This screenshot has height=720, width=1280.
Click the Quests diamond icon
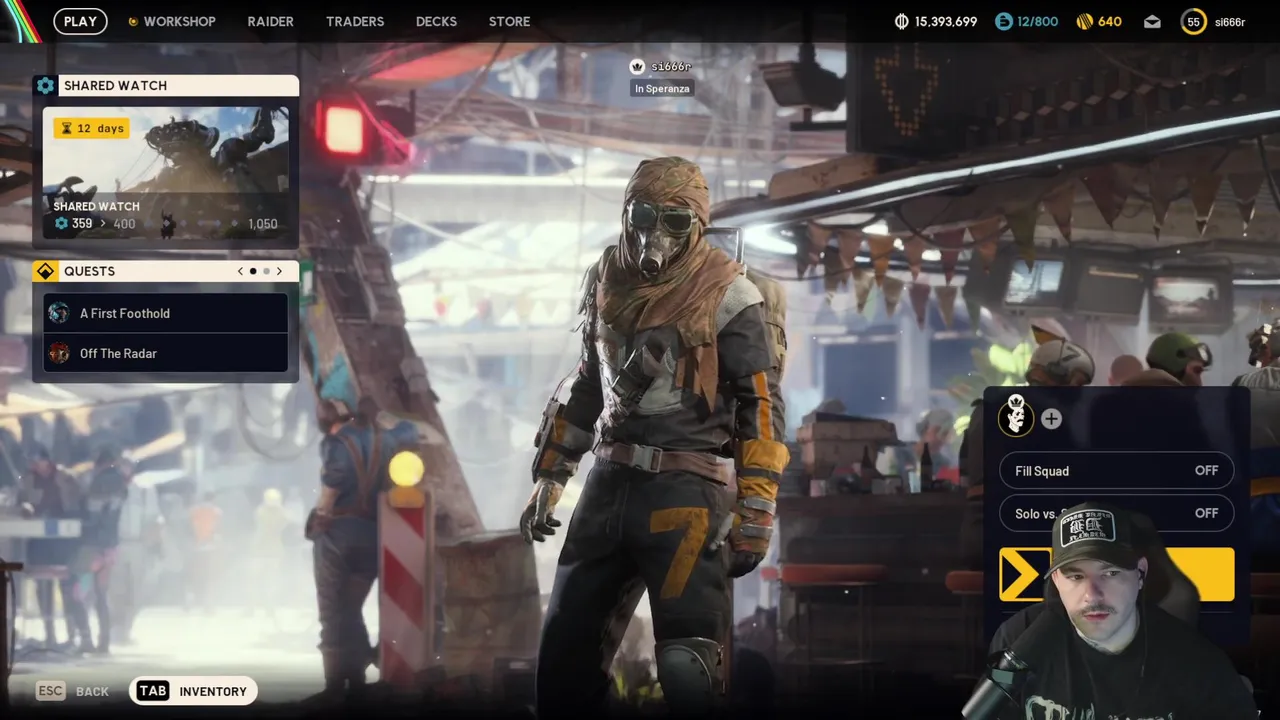tap(45, 271)
